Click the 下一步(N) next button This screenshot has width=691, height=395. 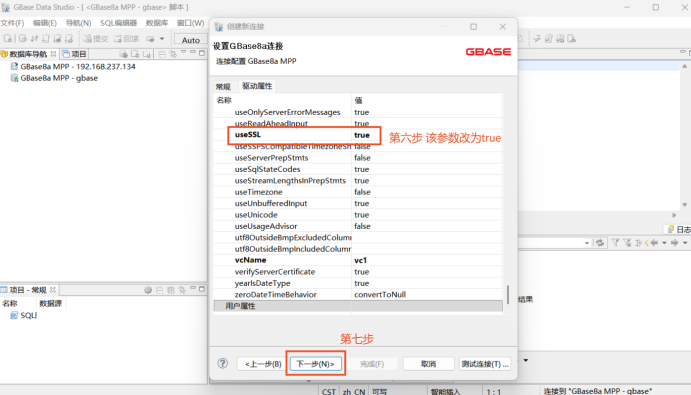coord(316,364)
